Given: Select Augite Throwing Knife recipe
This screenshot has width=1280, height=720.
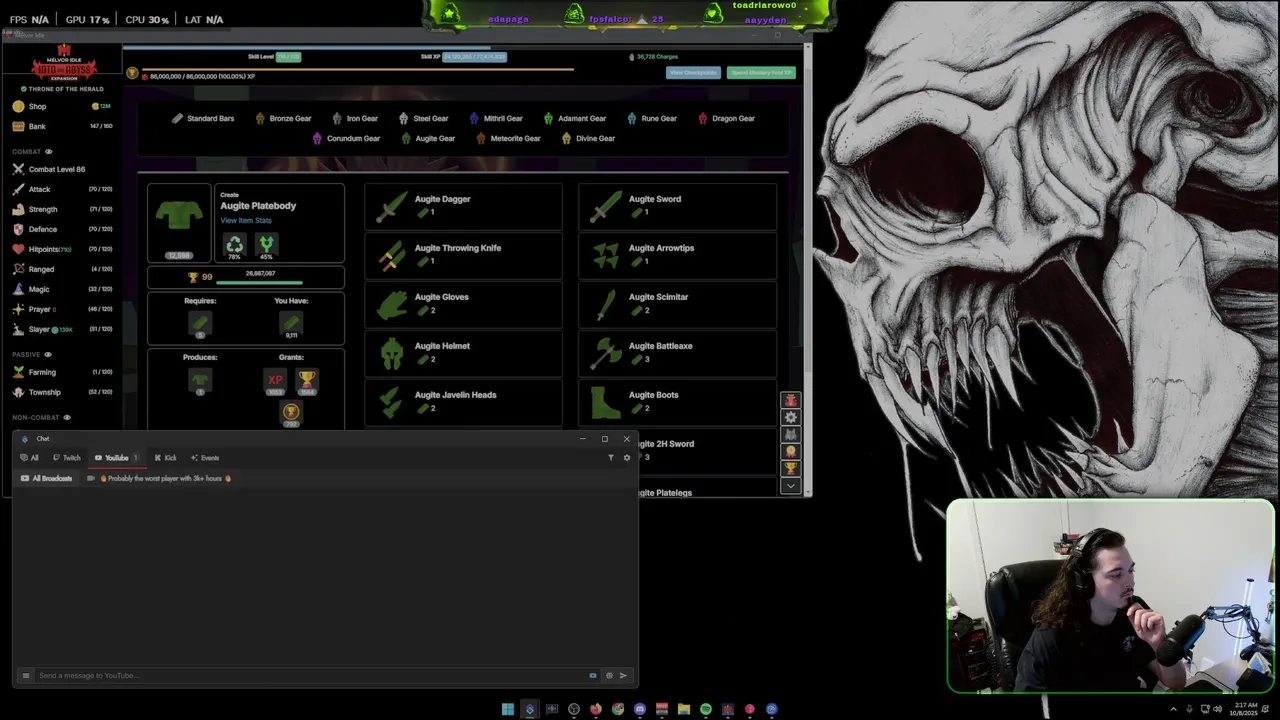Looking at the screenshot, I should pyautogui.click(x=463, y=255).
